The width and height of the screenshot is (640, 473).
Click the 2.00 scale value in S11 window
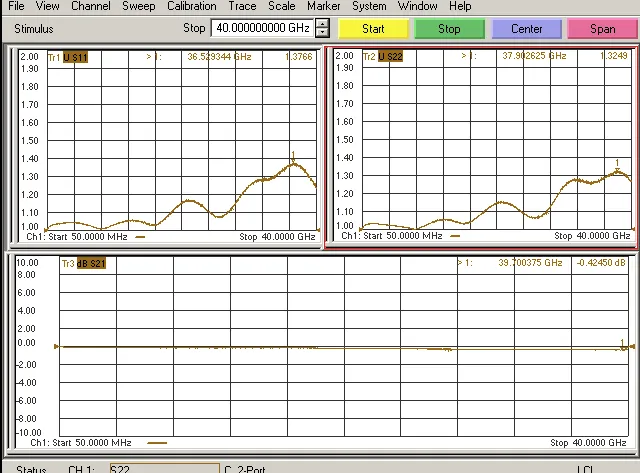[x=29, y=57]
